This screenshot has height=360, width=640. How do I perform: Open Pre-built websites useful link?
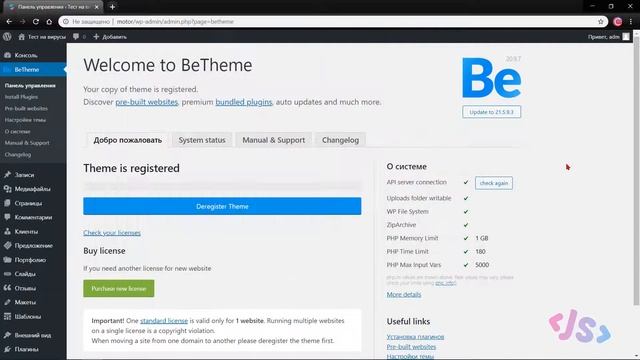(411, 347)
